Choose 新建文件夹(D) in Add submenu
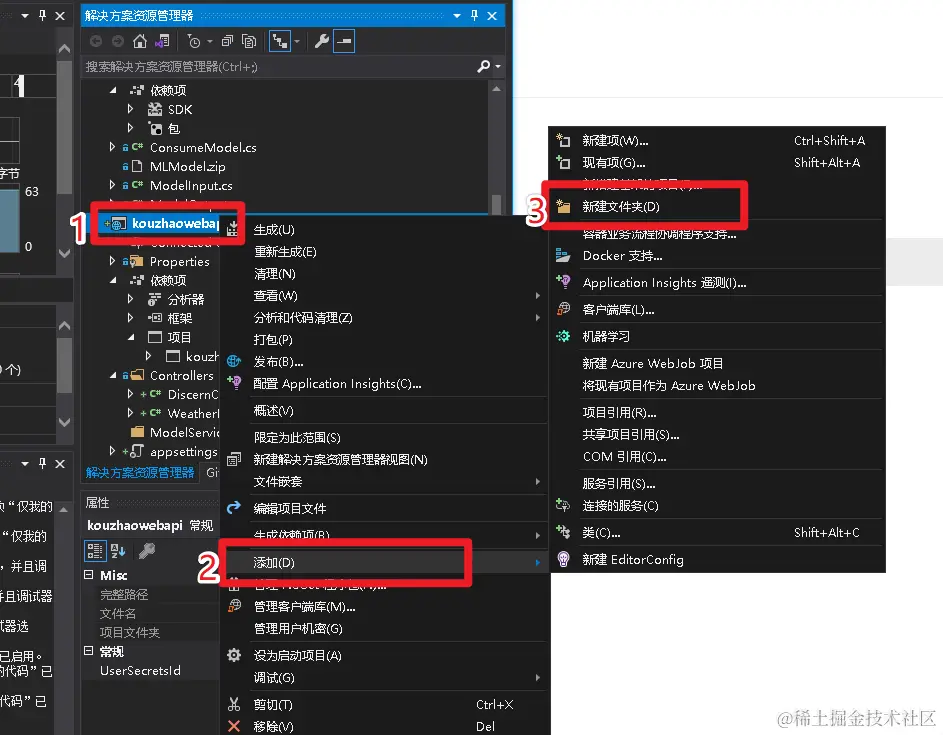The width and height of the screenshot is (943, 735). pyautogui.click(x=717, y=207)
